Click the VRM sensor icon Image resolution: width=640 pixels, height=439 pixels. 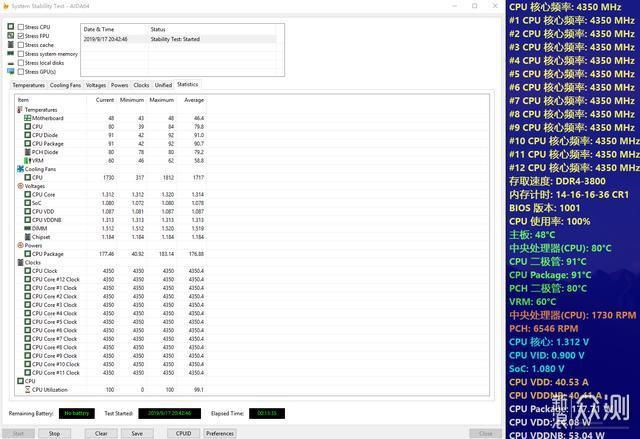[x=27, y=160]
